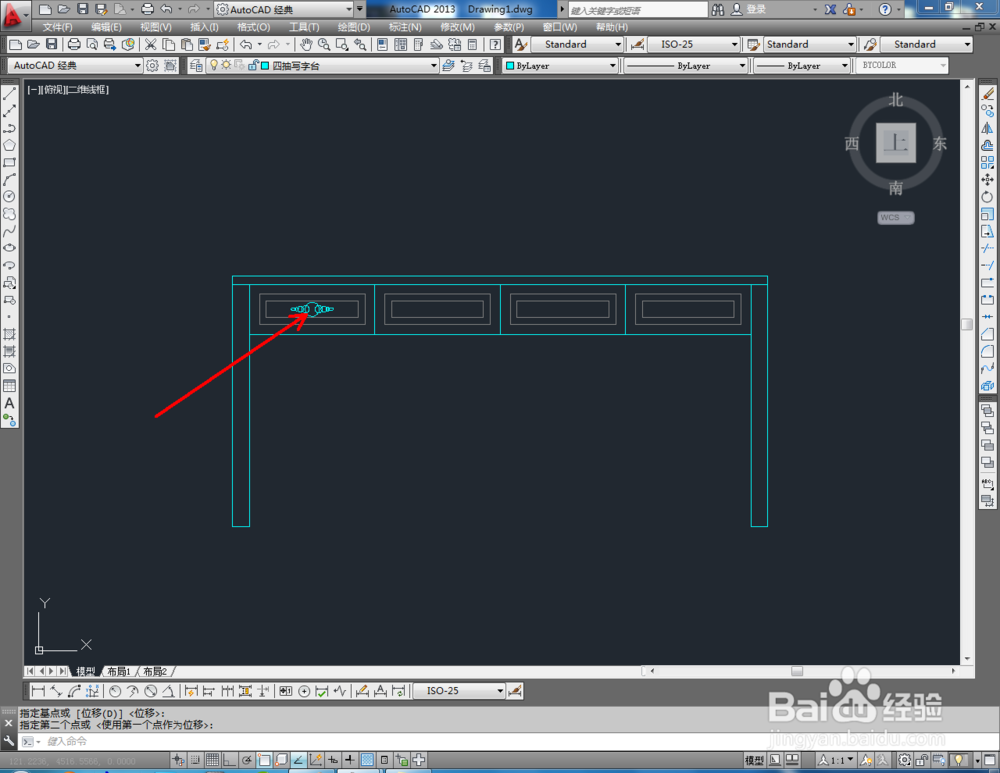Click the Move tool in modify toolbar

click(987, 180)
